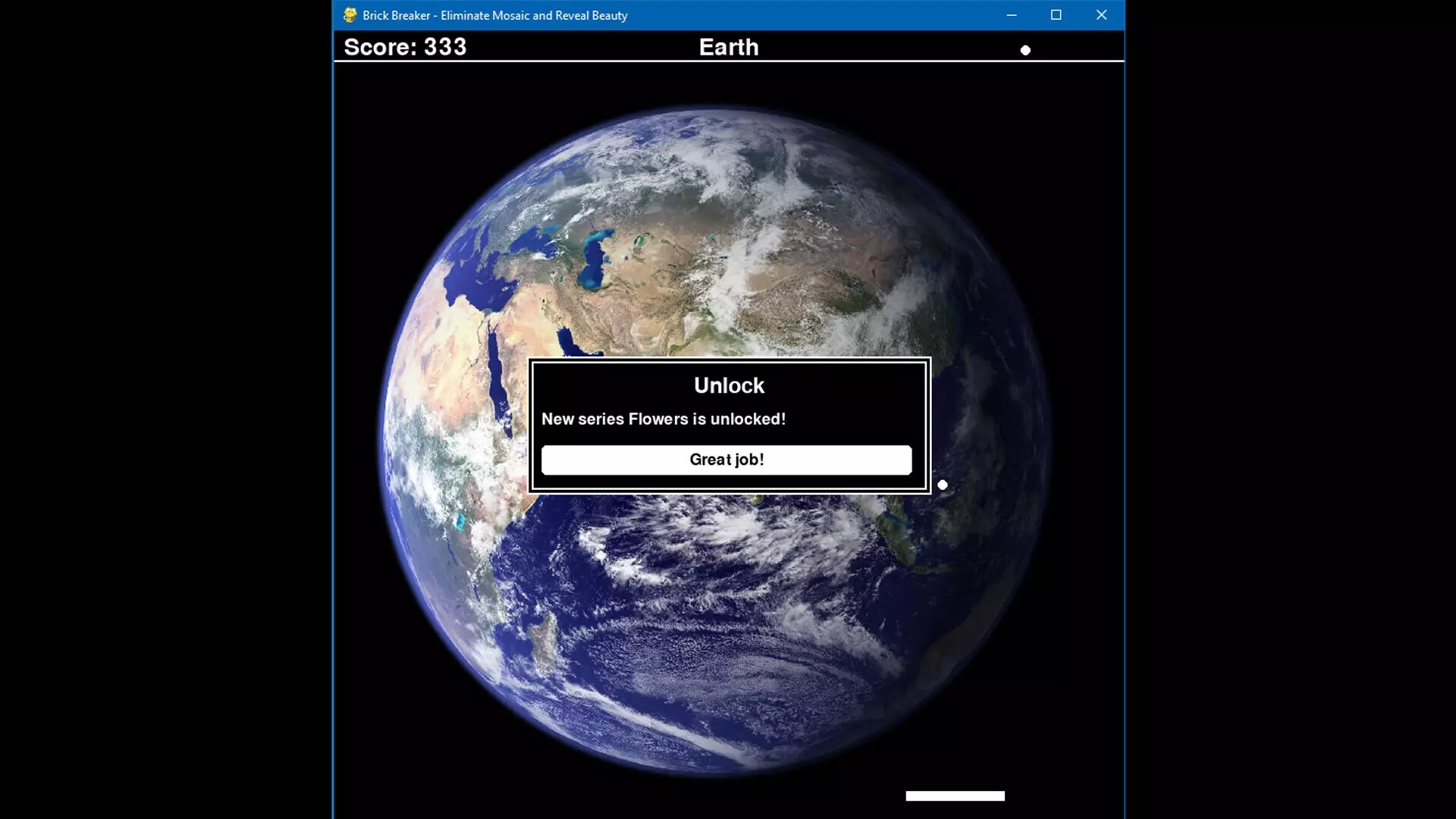The image size is (1456, 819).
Task: Click the white paddle at the bottom
Action: [x=955, y=795]
